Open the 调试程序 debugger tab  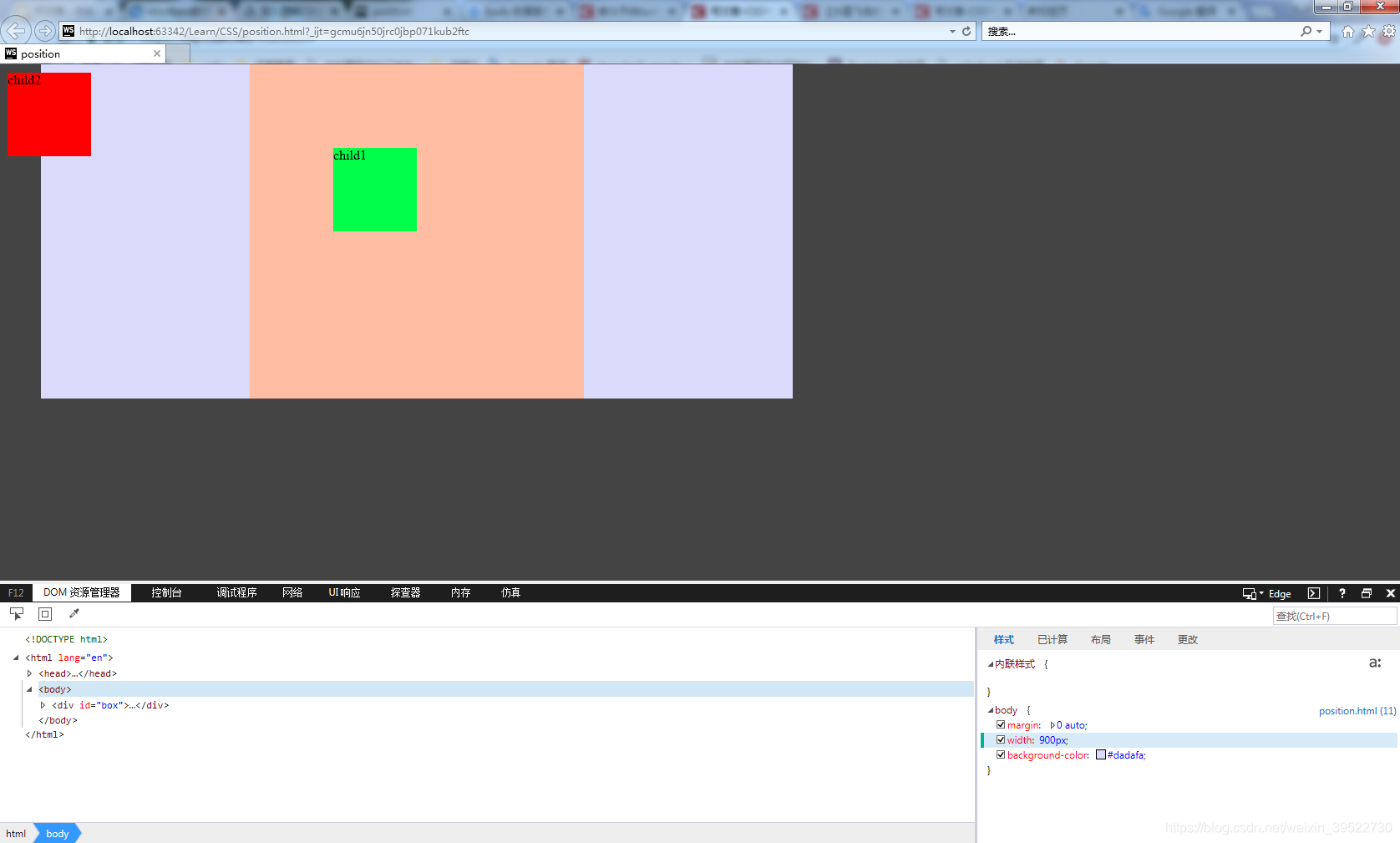[236, 592]
